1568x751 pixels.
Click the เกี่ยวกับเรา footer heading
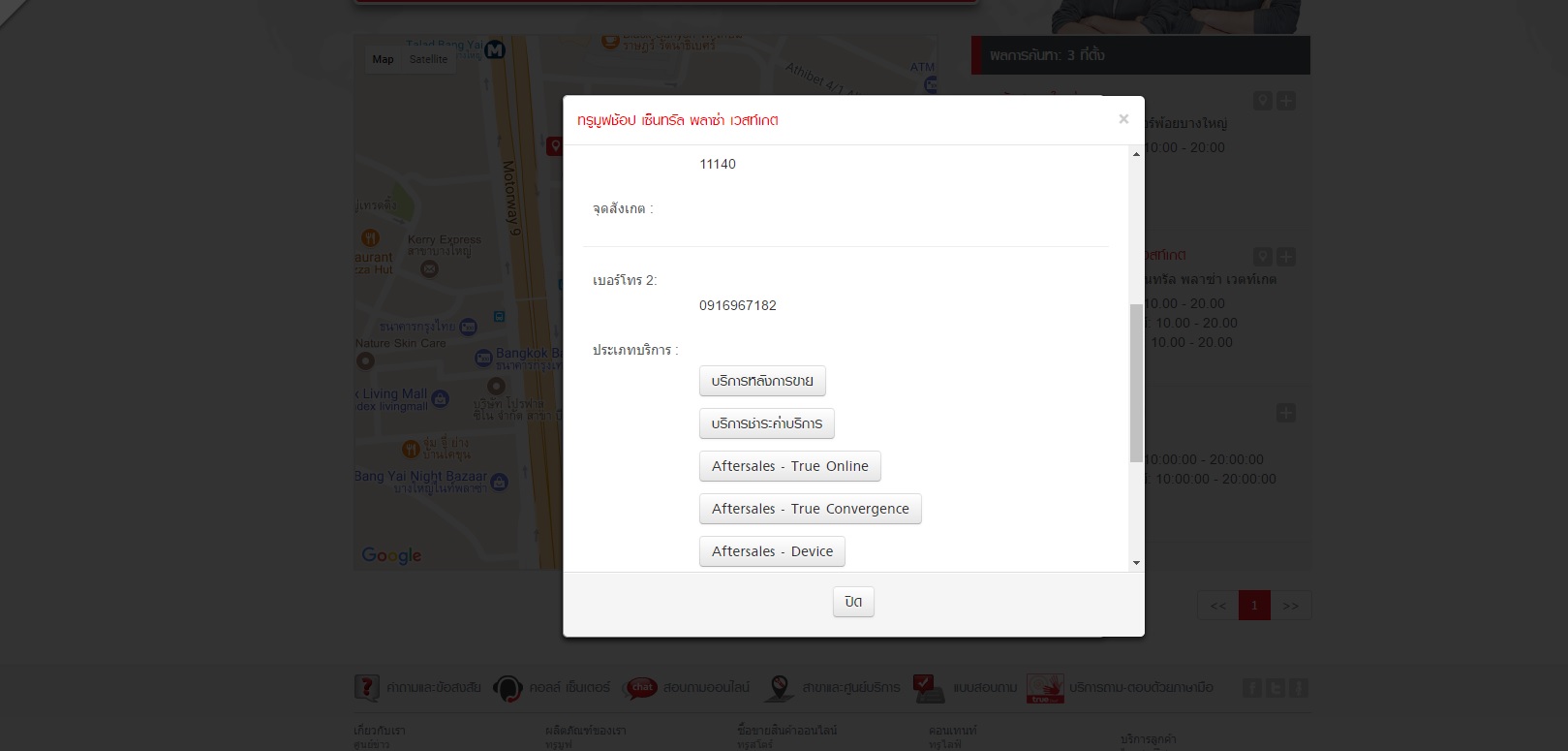pyautogui.click(x=380, y=730)
